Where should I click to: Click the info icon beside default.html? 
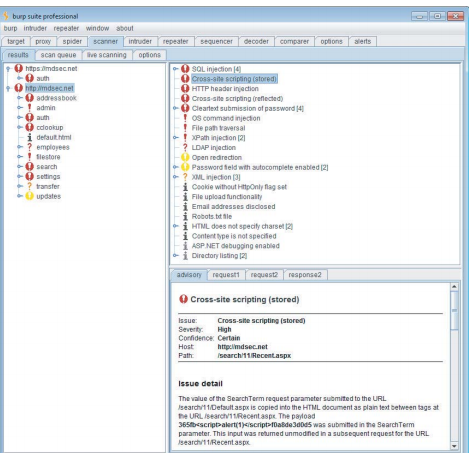tap(30, 137)
